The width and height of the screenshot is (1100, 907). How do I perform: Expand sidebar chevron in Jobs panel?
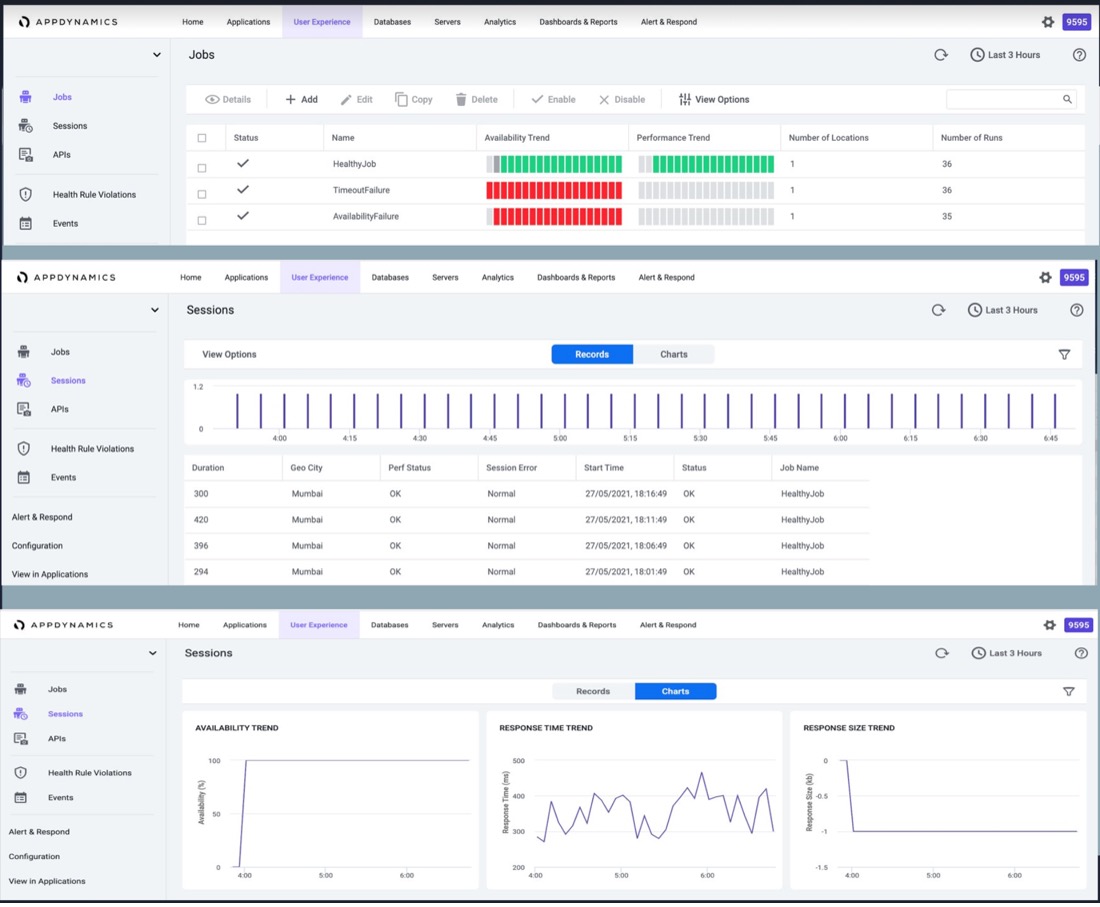(x=156, y=55)
